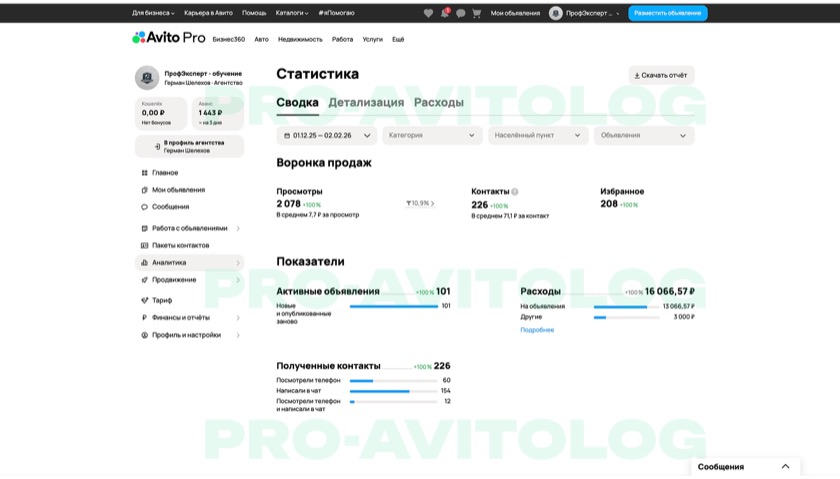Open the Помощь link
The width and height of the screenshot is (840, 479).
[x=254, y=13]
